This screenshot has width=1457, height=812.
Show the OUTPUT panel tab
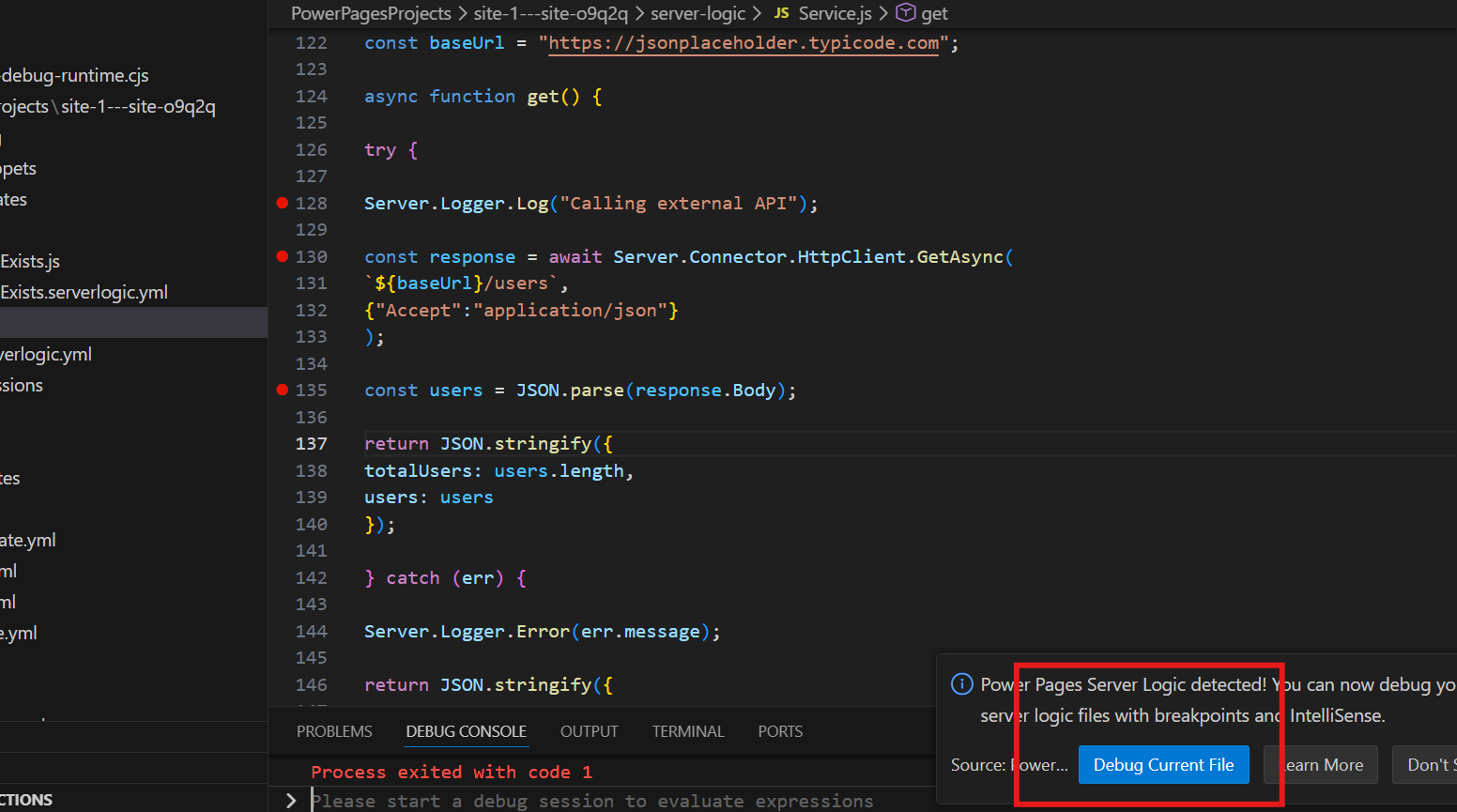[x=589, y=731]
